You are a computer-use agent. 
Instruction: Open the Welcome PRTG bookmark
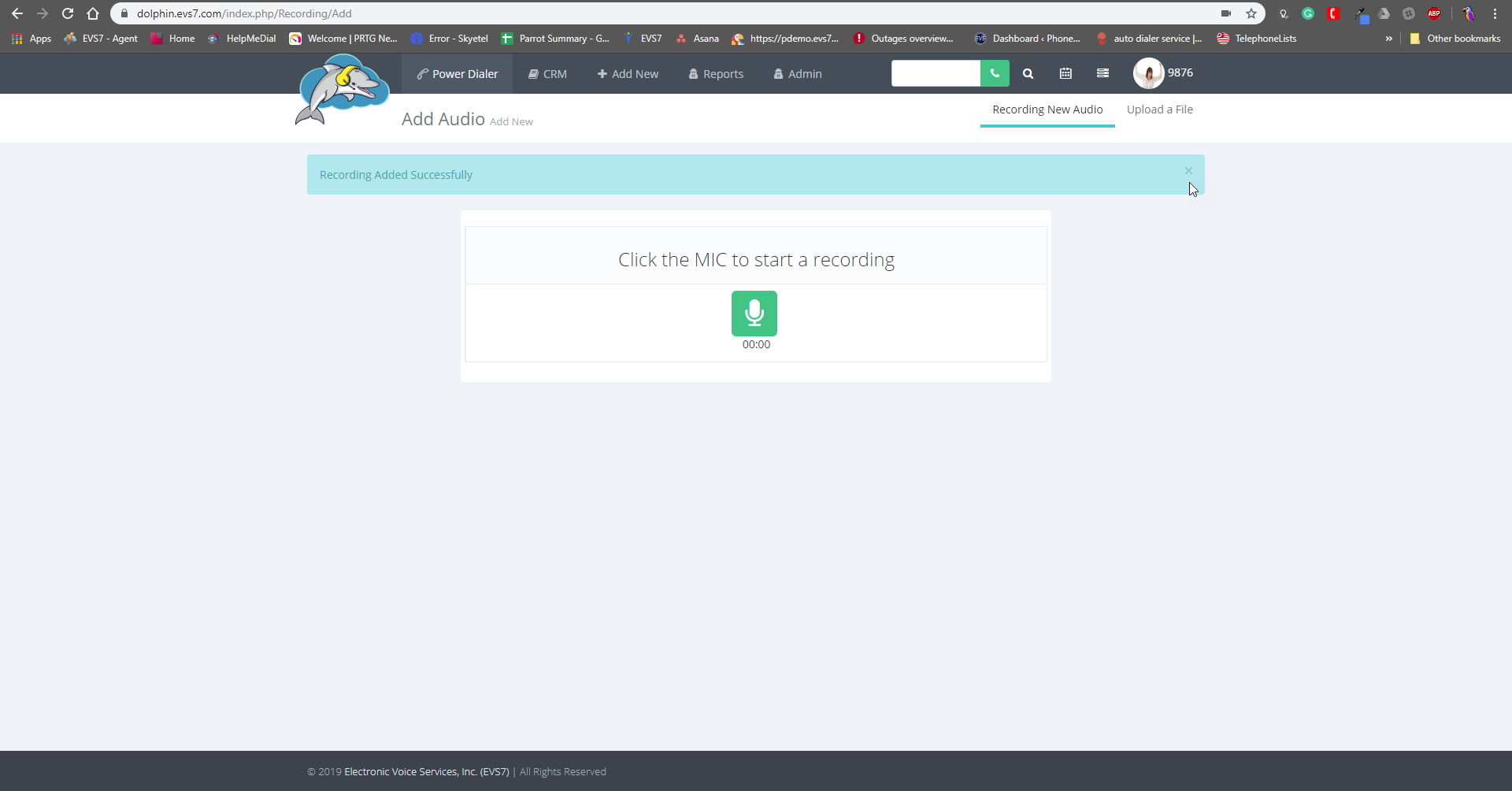coord(343,39)
